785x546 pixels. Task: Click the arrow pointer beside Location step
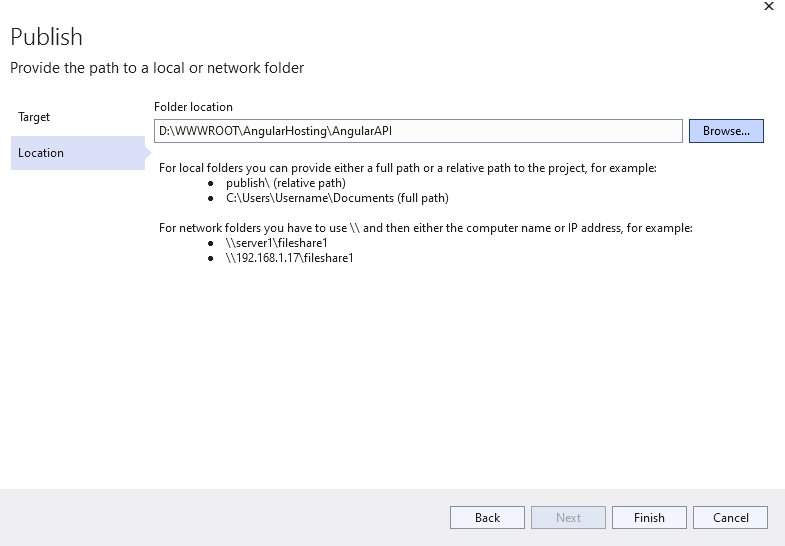[148, 153]
